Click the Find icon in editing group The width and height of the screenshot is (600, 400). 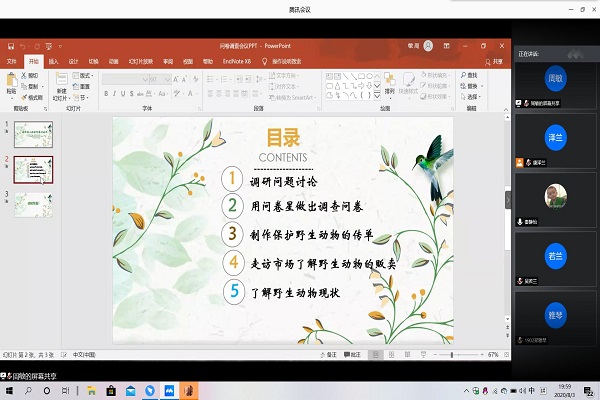pyautogui.click(x=467, y=75)
